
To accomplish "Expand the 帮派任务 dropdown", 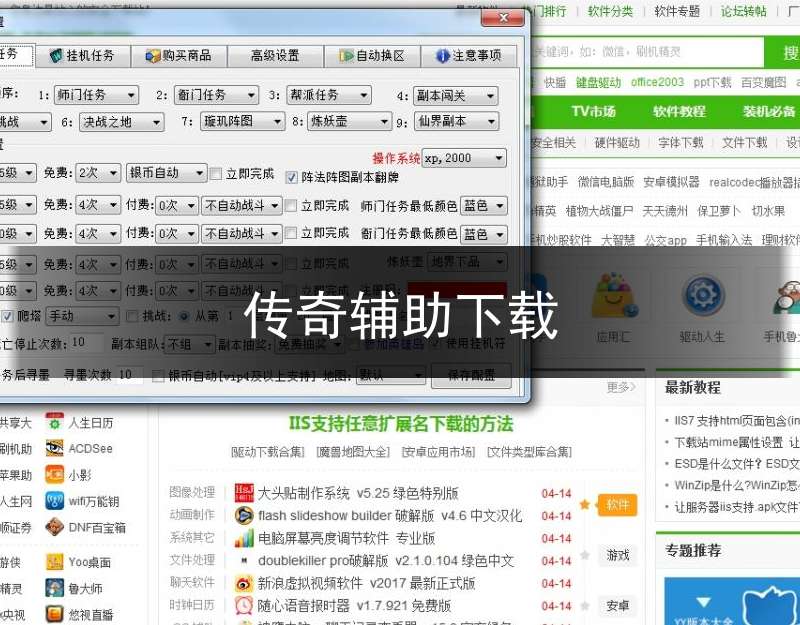I will [329, 95].
